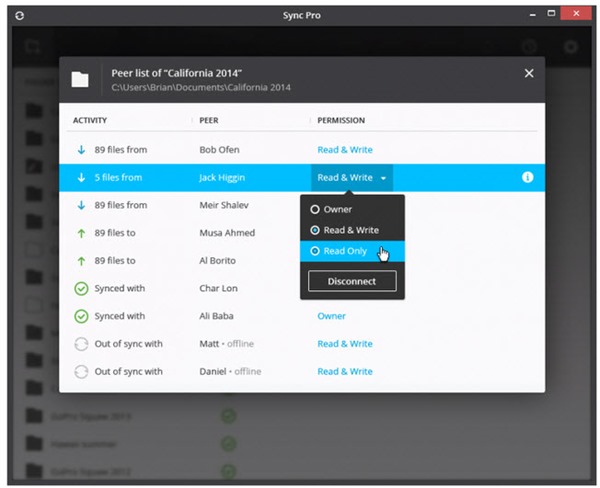The image size is (600, 488).
Task: Sort by the PERMISSION column header
Action: (341, 120)
